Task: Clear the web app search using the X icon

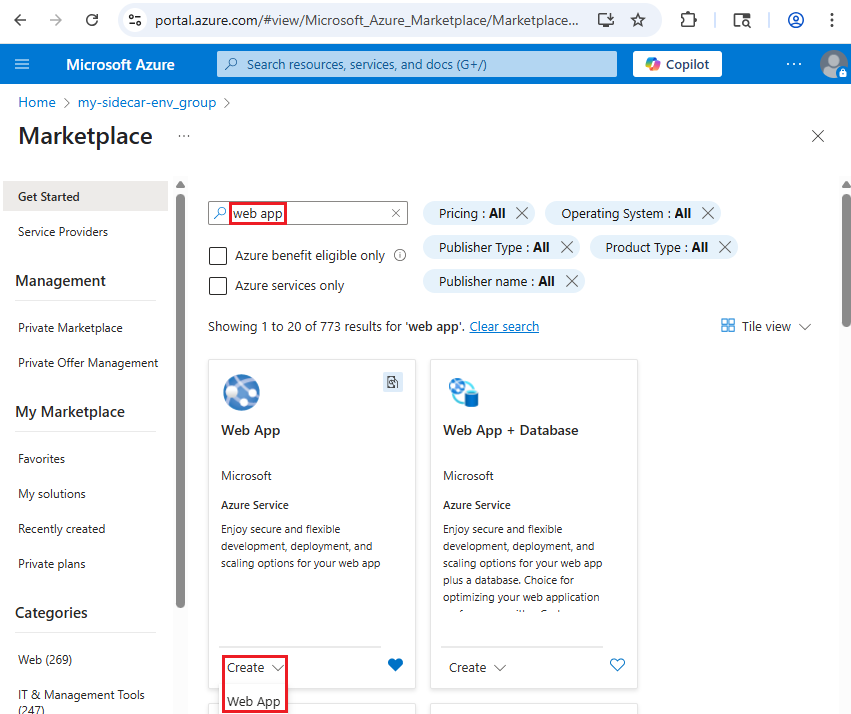Action: (x=395, y=213)
